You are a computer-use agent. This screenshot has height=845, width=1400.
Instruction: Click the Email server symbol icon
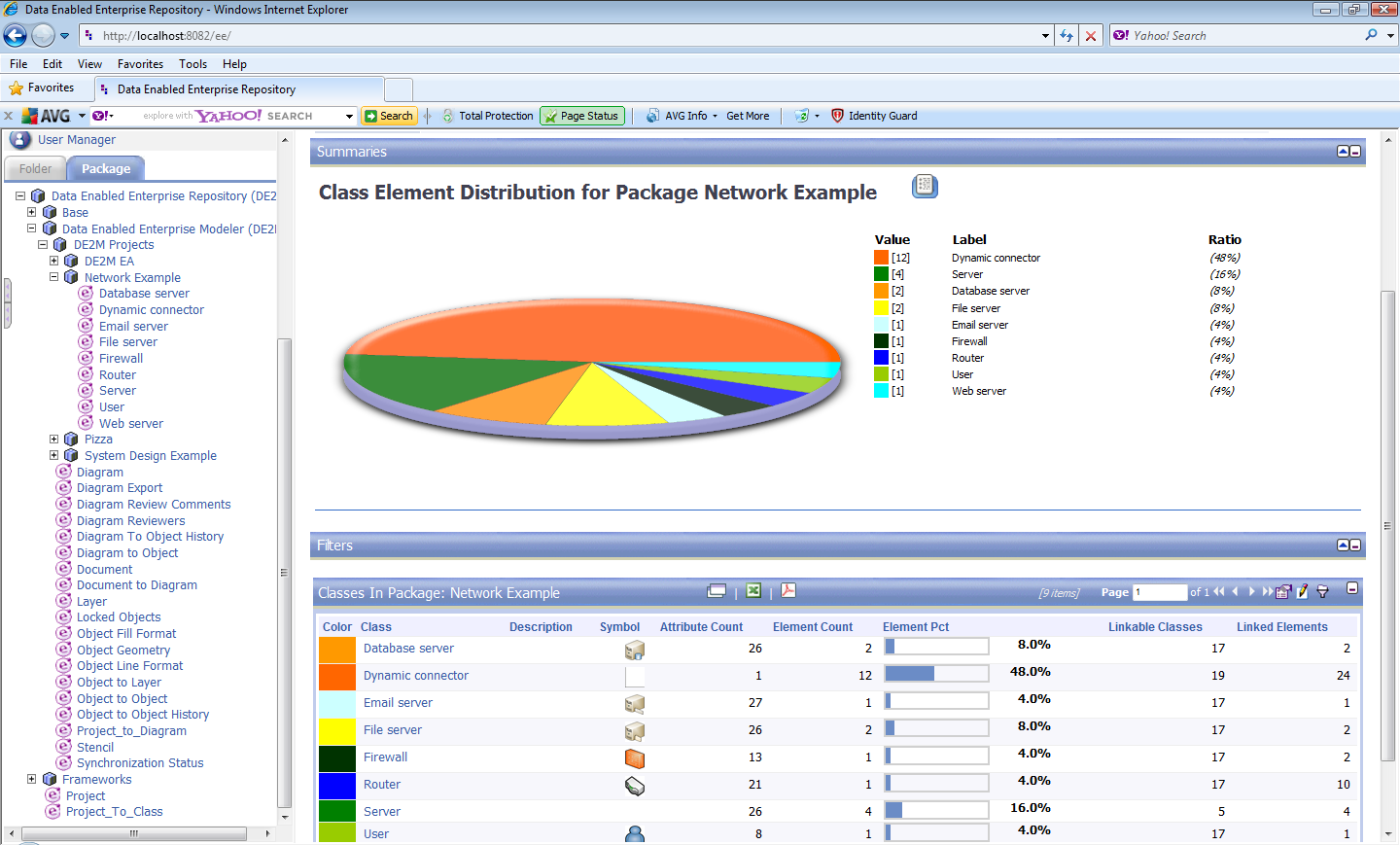pyautogui.click(x=635, y=704)
